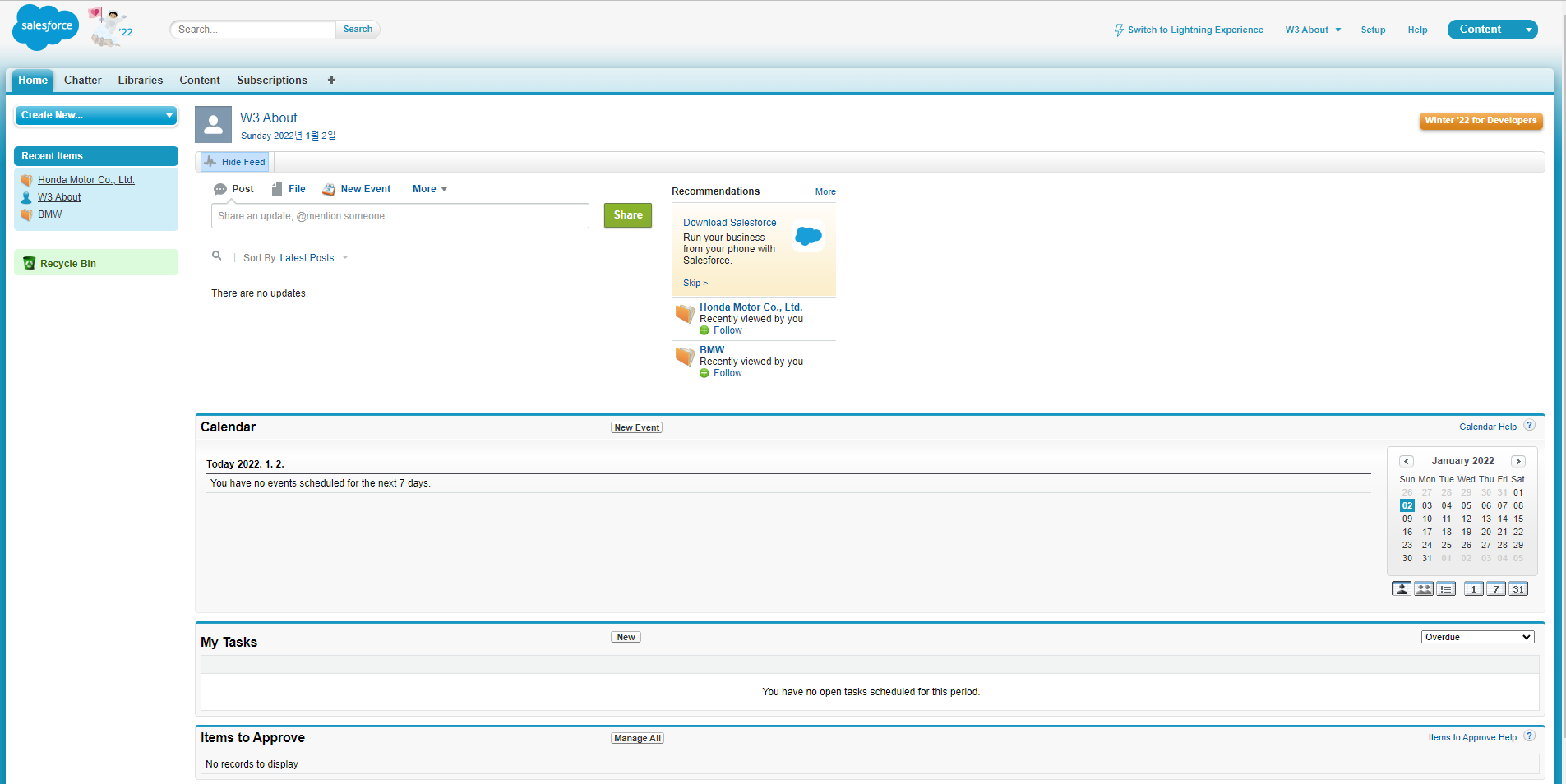Click the Winter '22 seasonal mascot logo
1566x784 pixels.
110,27
